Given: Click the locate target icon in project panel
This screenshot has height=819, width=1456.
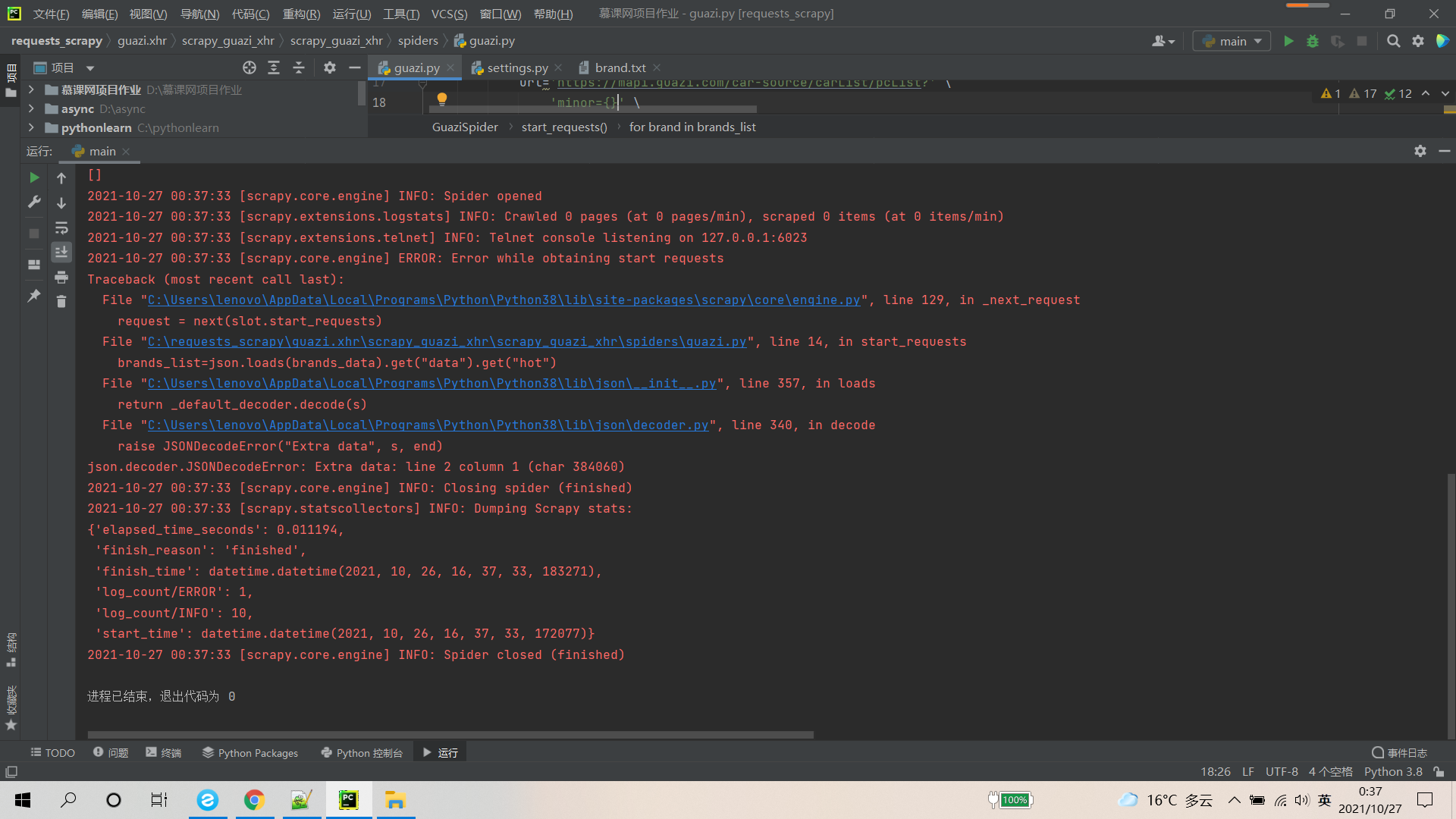Looking at the screenshot, I should 249,67.
